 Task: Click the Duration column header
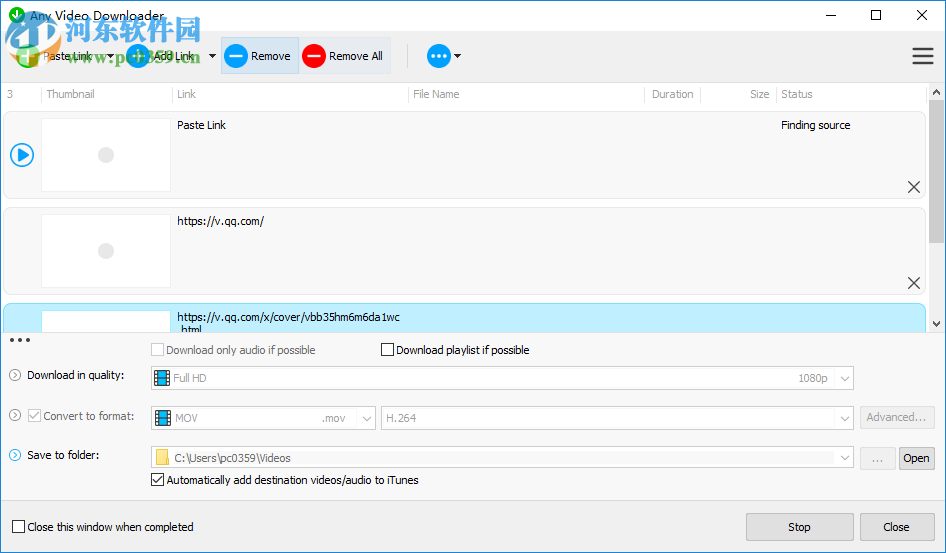point(672,94)
